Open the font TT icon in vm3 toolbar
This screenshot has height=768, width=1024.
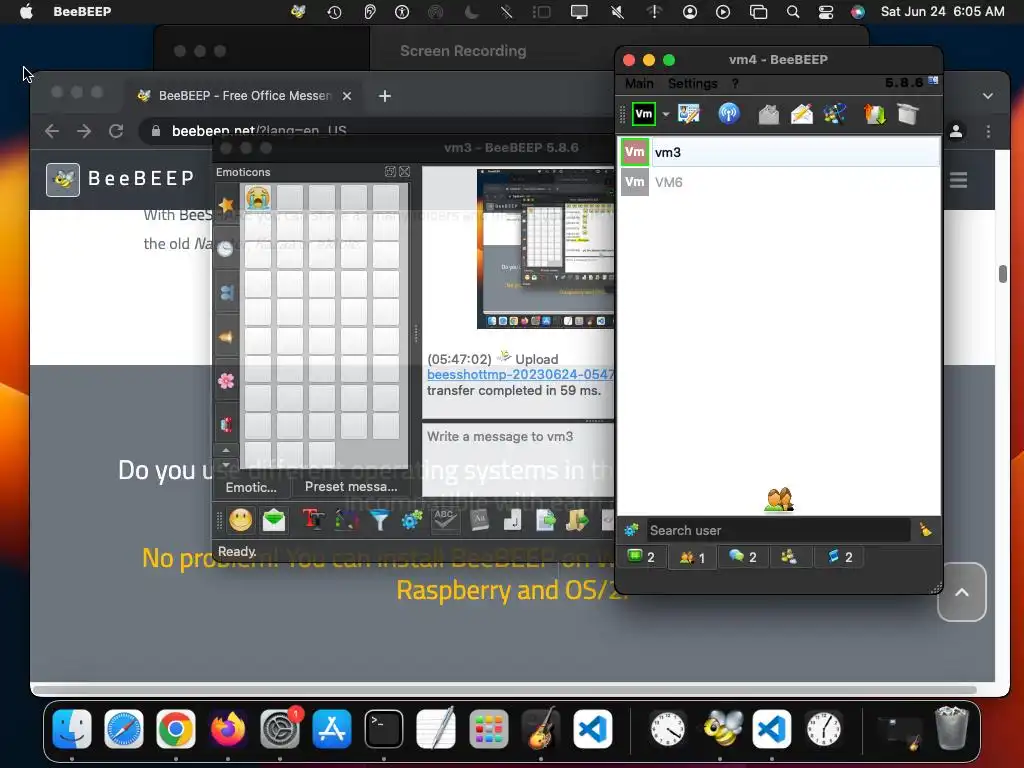(x=313, y=520)
